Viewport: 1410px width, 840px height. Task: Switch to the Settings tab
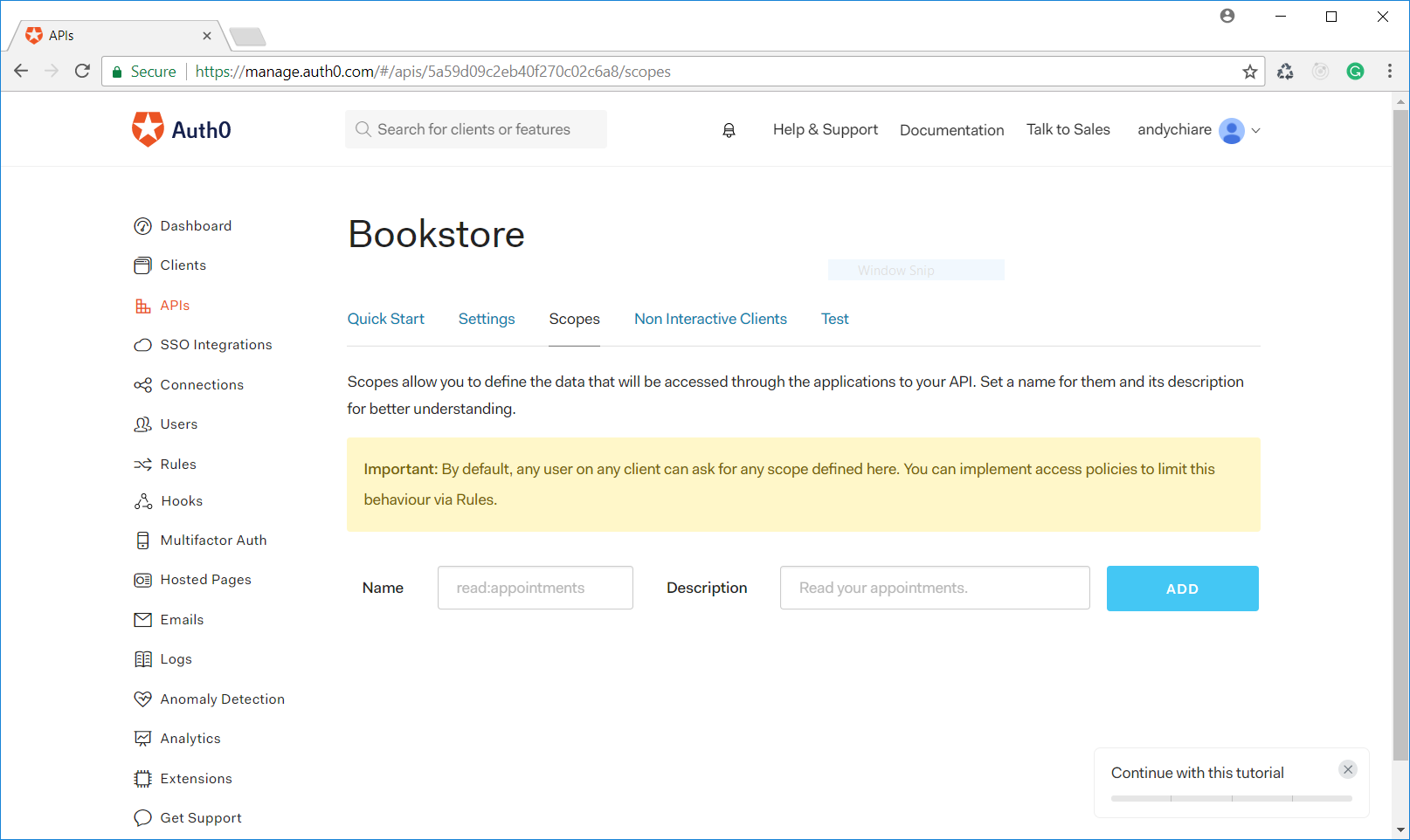[487, 319]
